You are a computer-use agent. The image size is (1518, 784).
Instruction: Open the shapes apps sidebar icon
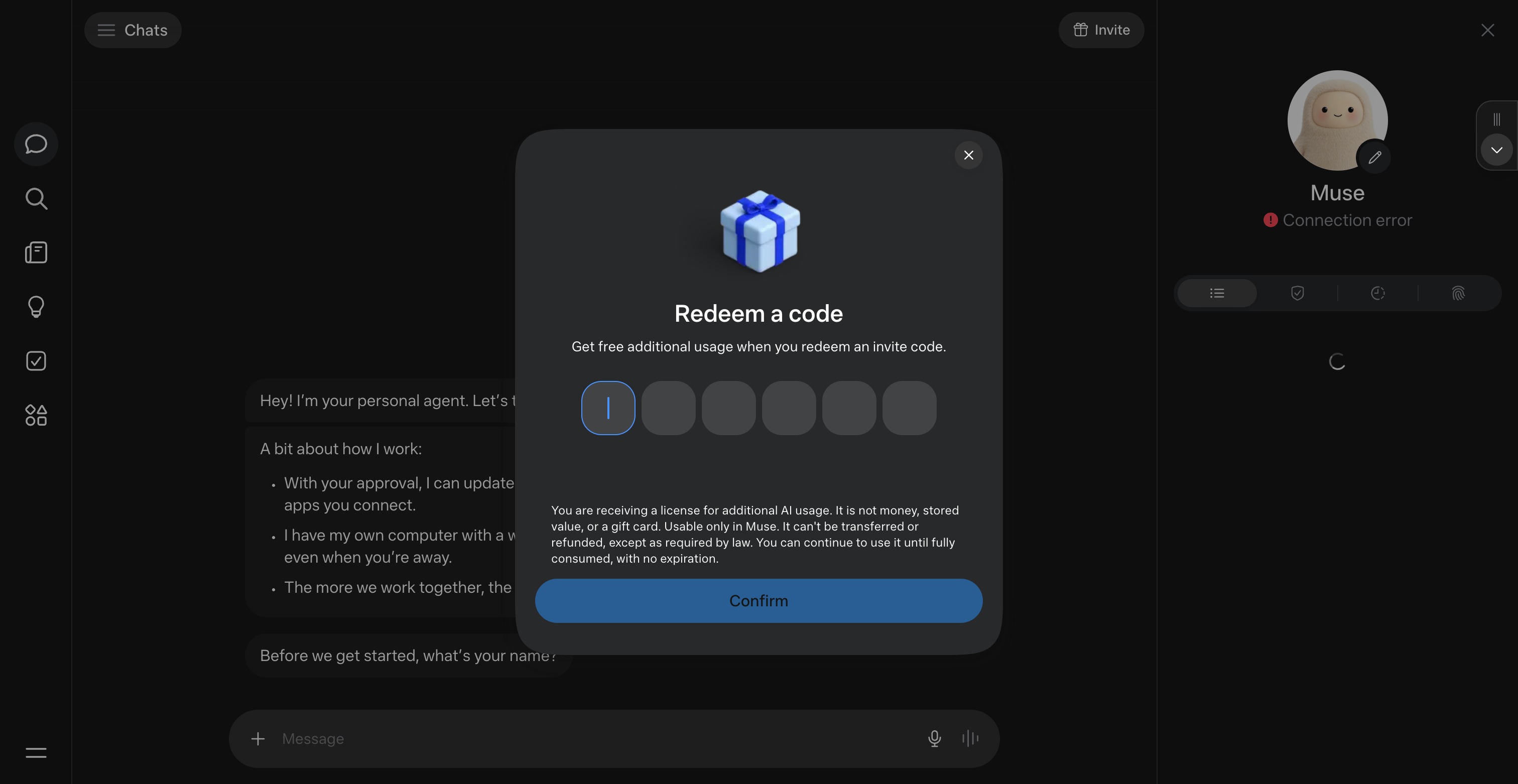(x=36, y=415)
